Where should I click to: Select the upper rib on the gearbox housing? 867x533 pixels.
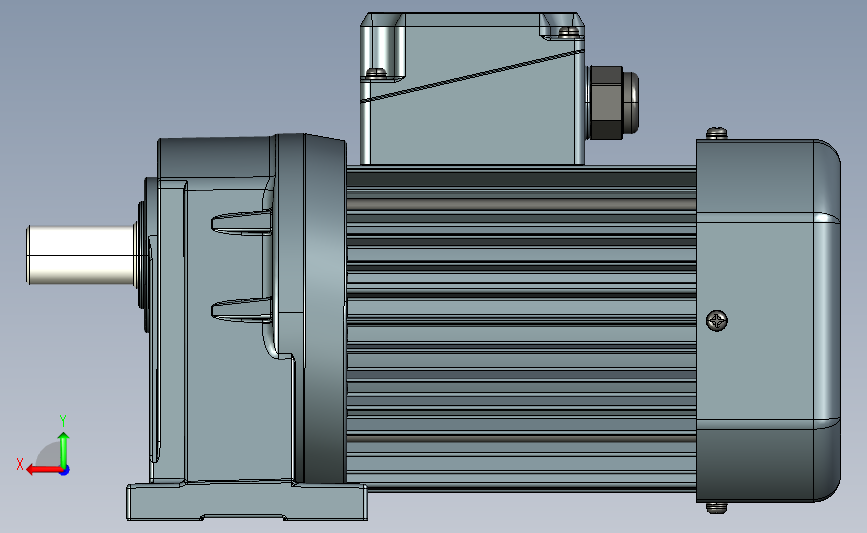click(x=242, y=223)
